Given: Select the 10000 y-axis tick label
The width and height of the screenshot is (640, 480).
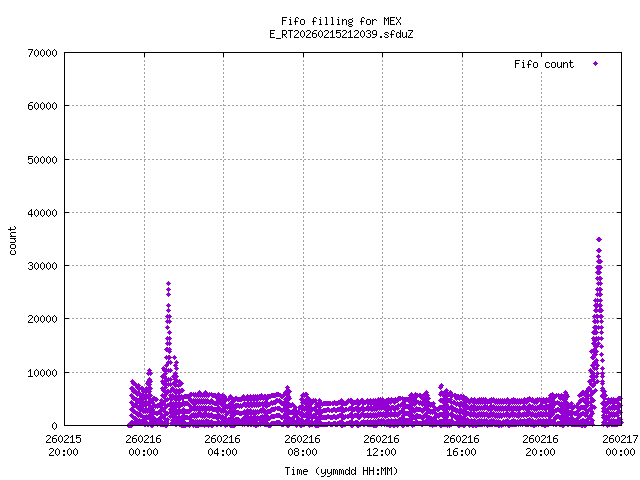Looking at the screenshot, I should point(40,372).
